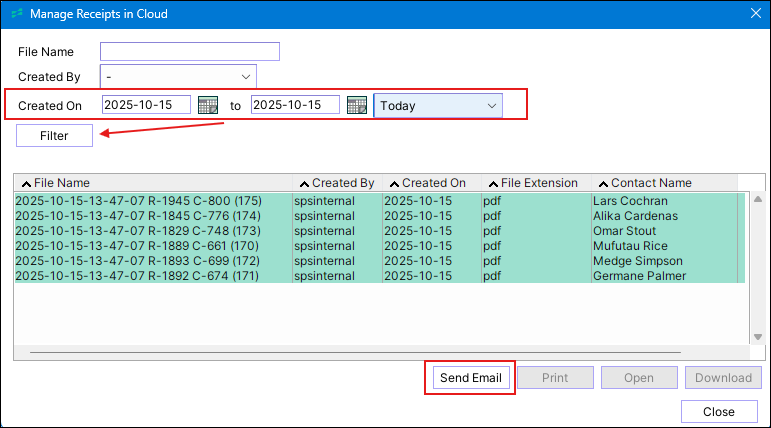The width and height of the screenshot is (771, 428).
Task: Sort by Created On column header
Action: tap(432, 183)
